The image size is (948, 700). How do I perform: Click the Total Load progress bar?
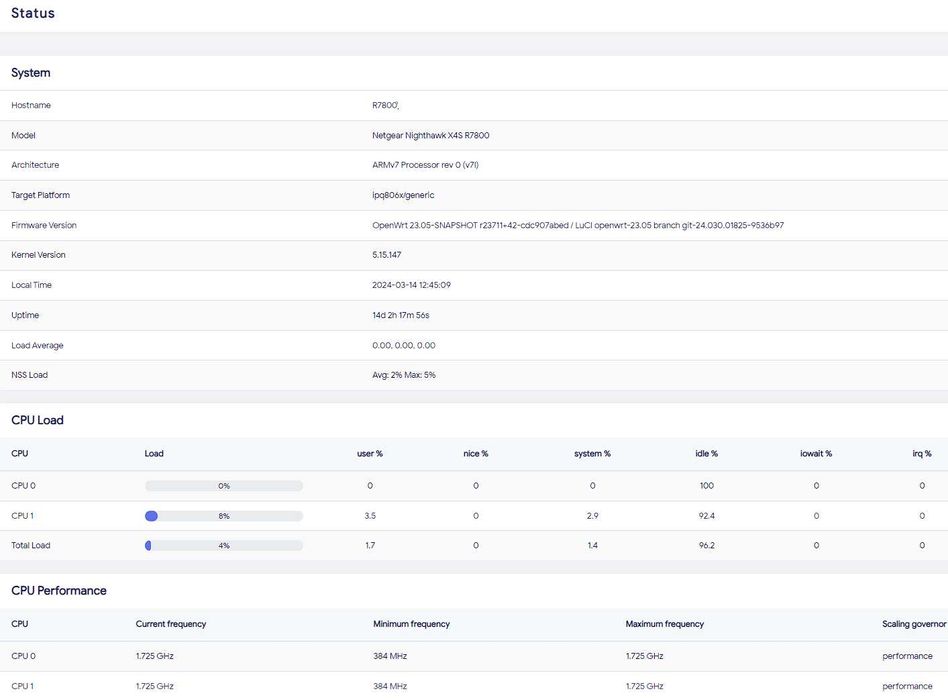pos(224,546)
